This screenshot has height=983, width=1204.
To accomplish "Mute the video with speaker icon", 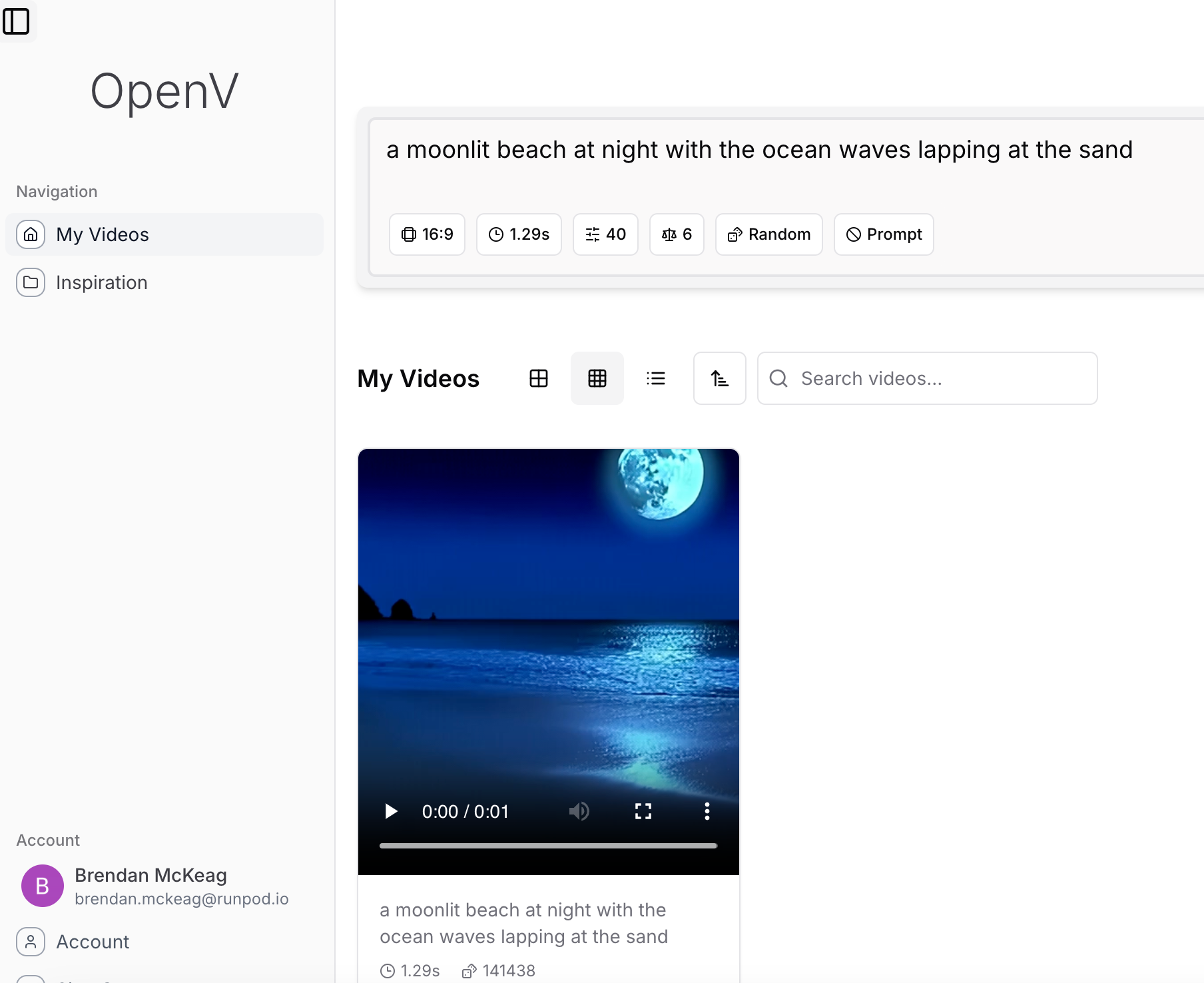I will [x=579, y=811].
